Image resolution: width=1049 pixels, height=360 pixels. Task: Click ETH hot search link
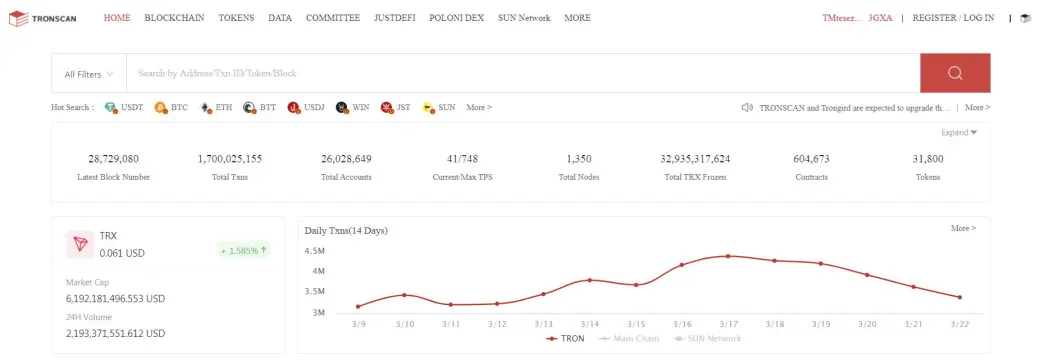pos(223,107)
